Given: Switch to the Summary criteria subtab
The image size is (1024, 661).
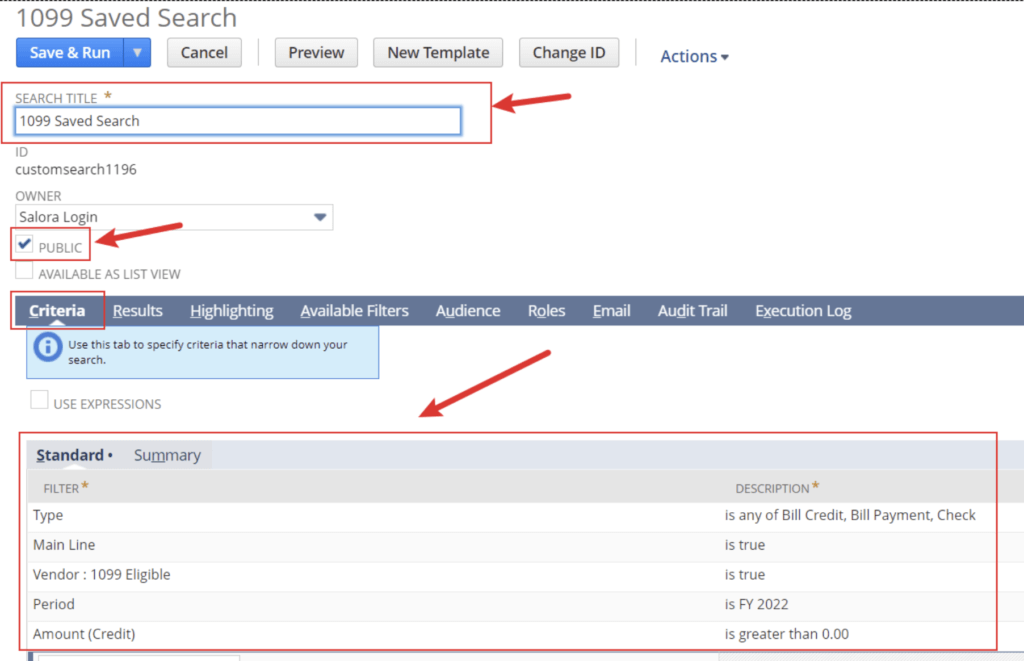Looking at the screenshot, I should click(167, 455).
